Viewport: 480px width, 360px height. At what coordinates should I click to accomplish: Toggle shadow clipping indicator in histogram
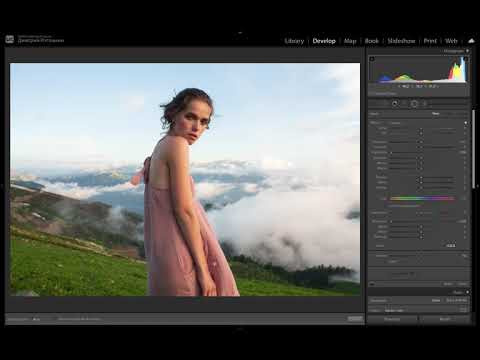(372, 59)
